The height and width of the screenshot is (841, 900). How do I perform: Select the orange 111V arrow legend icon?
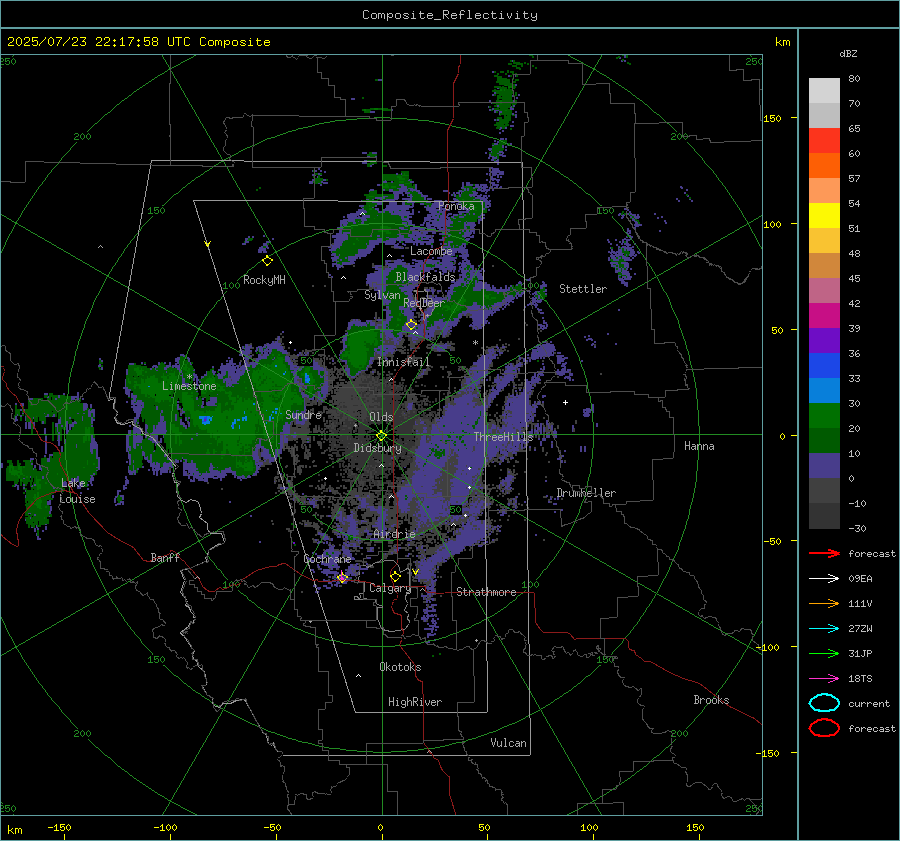coord(824,603)
